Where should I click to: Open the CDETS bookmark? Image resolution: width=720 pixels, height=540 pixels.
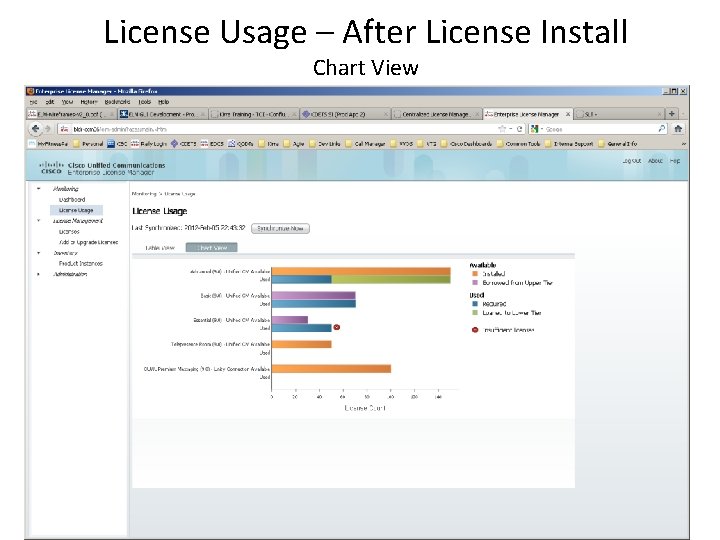click(184, 144)
